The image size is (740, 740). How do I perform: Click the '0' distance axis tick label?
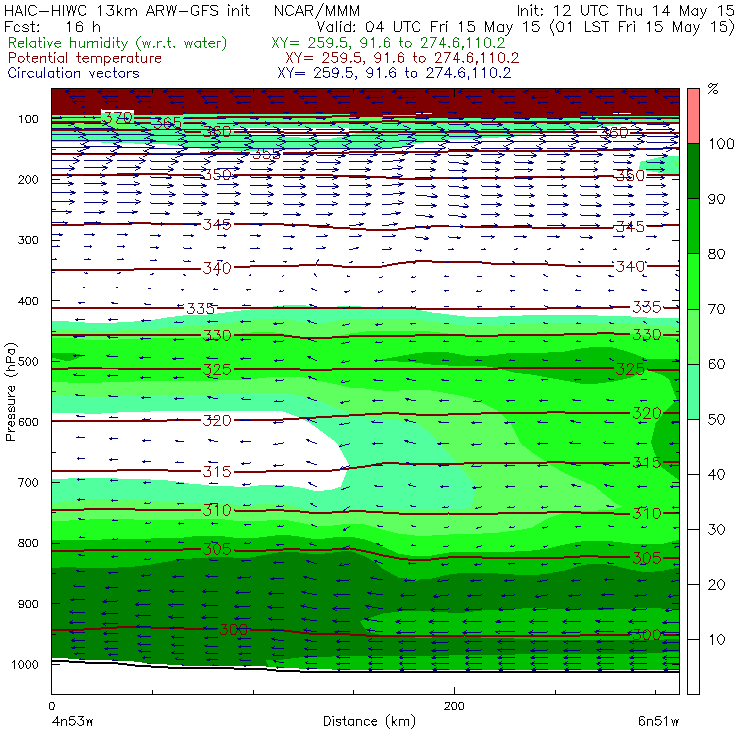tap(52, 706)
